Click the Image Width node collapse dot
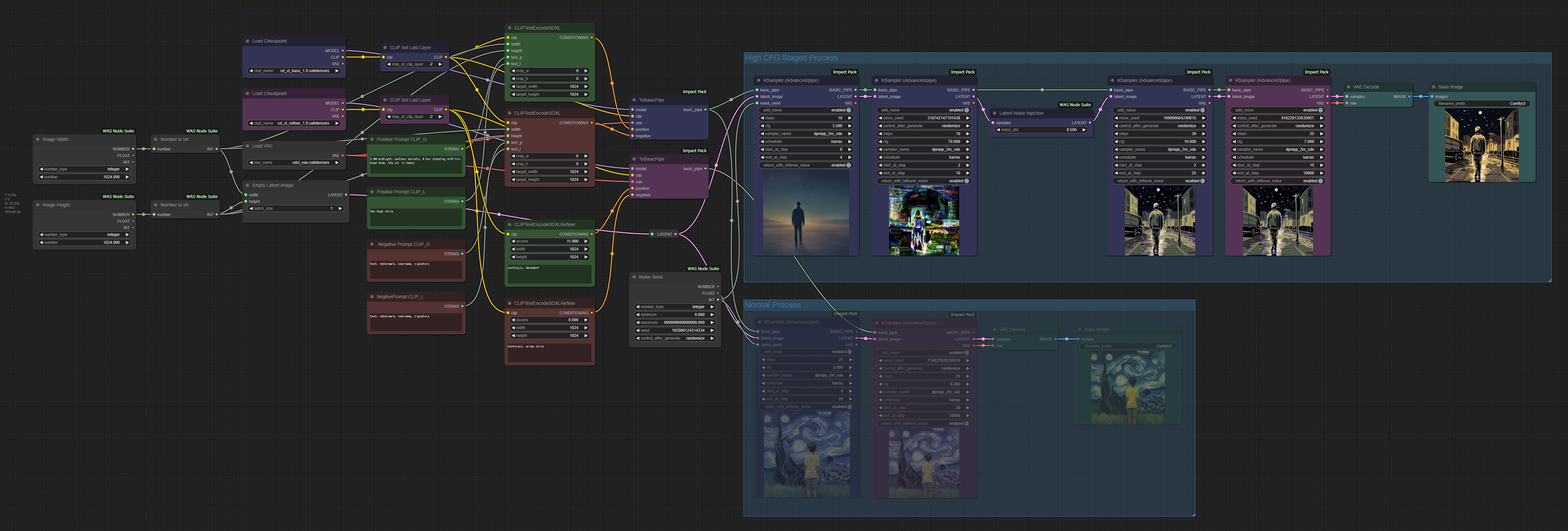 tap(37, 139)
